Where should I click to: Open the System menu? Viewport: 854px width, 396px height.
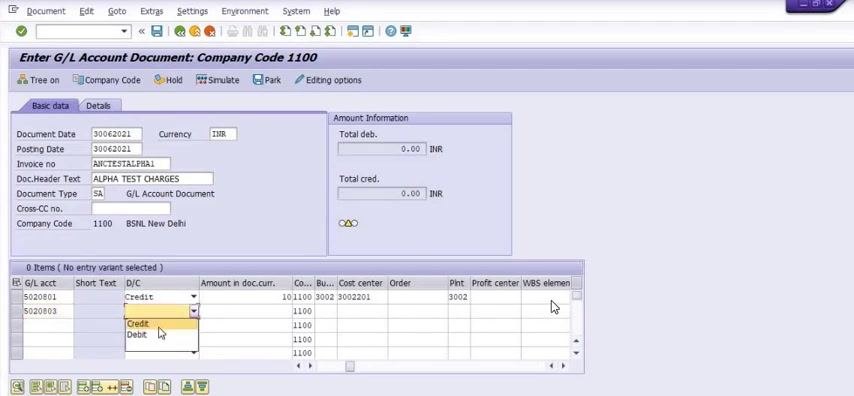[296, 11]
